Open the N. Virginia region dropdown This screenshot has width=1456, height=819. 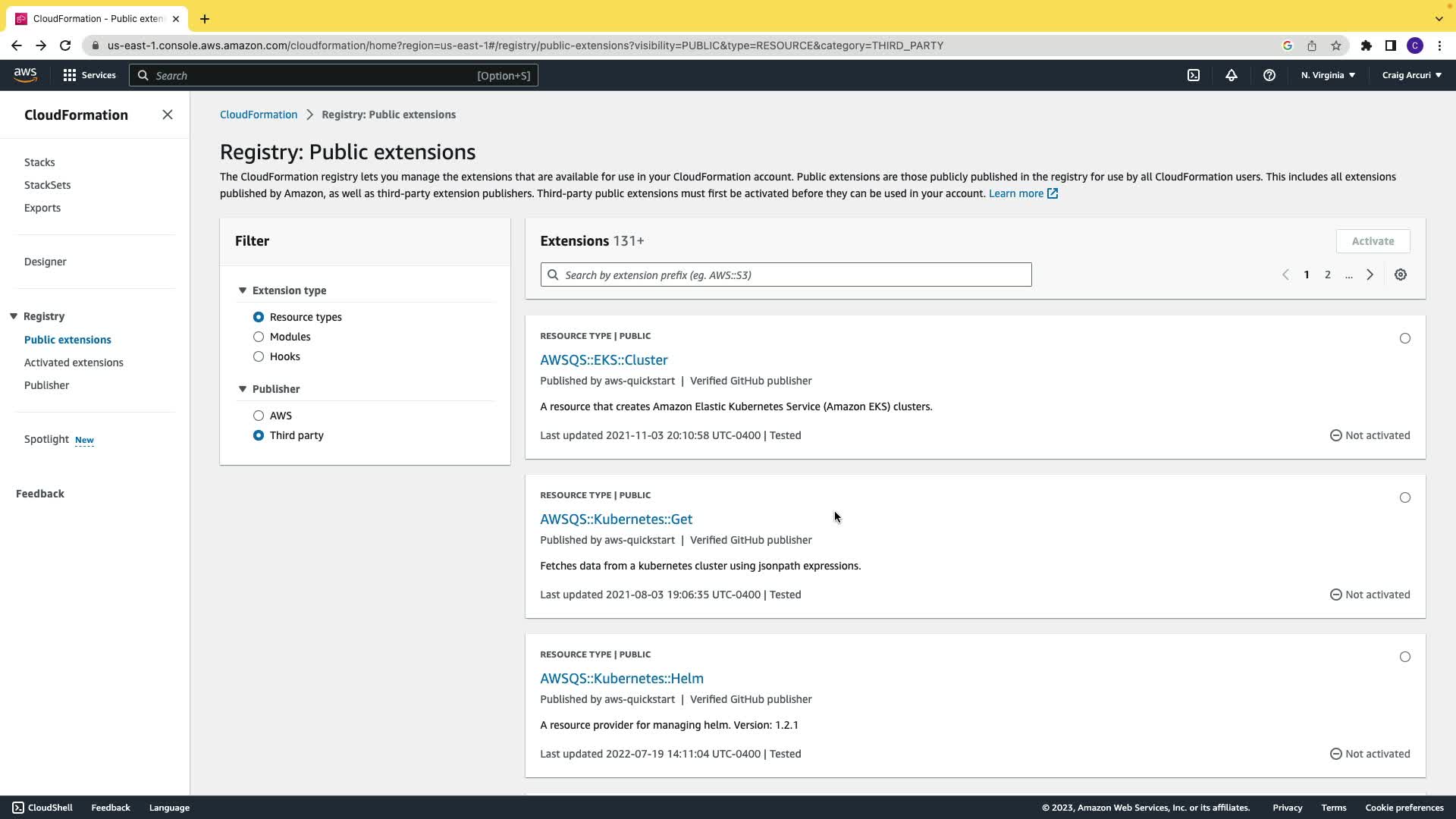click(x=1328, y=75)
